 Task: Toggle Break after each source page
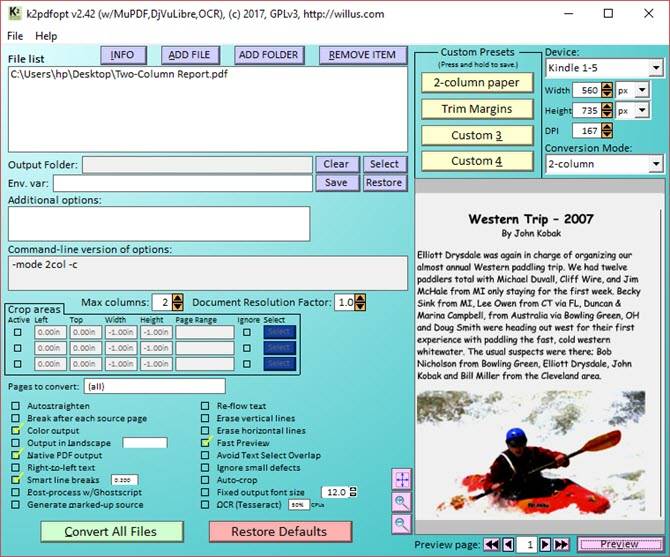click(x=16, y=418)
